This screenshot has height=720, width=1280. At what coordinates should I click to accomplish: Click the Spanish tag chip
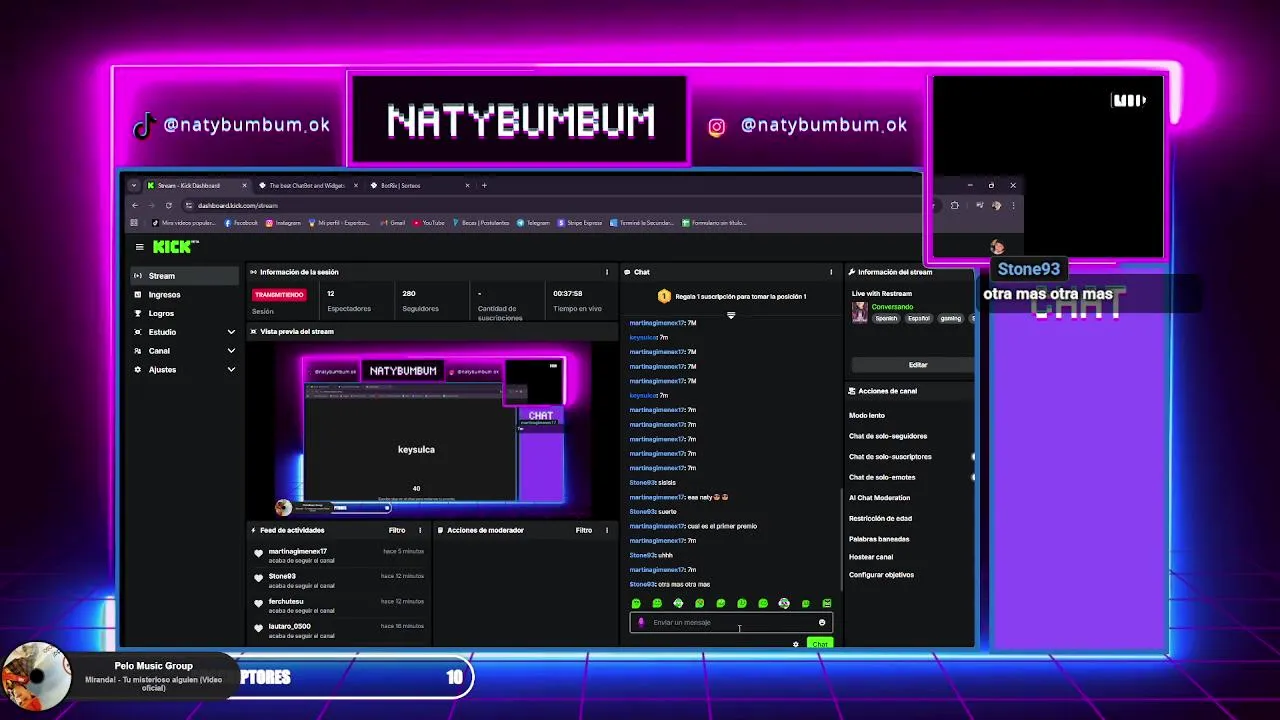887,318
